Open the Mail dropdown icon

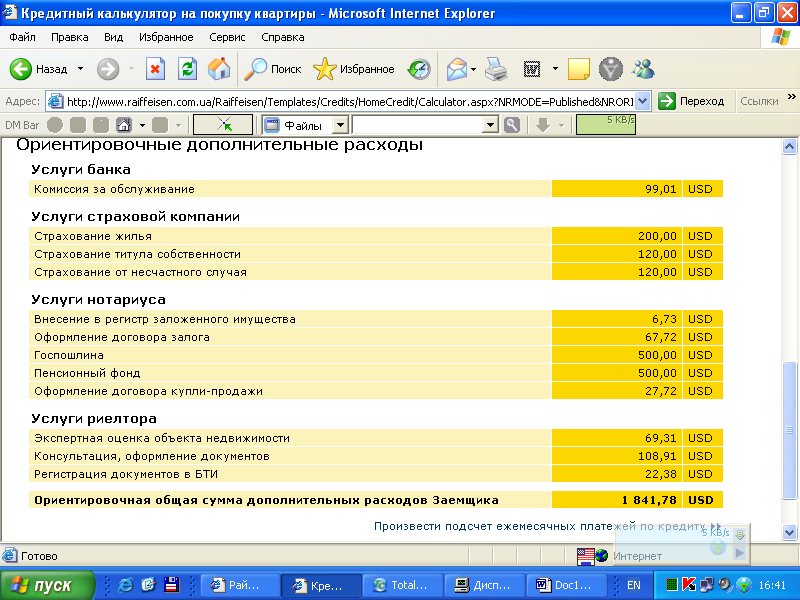pyautogui.click(x=460, y=69)
